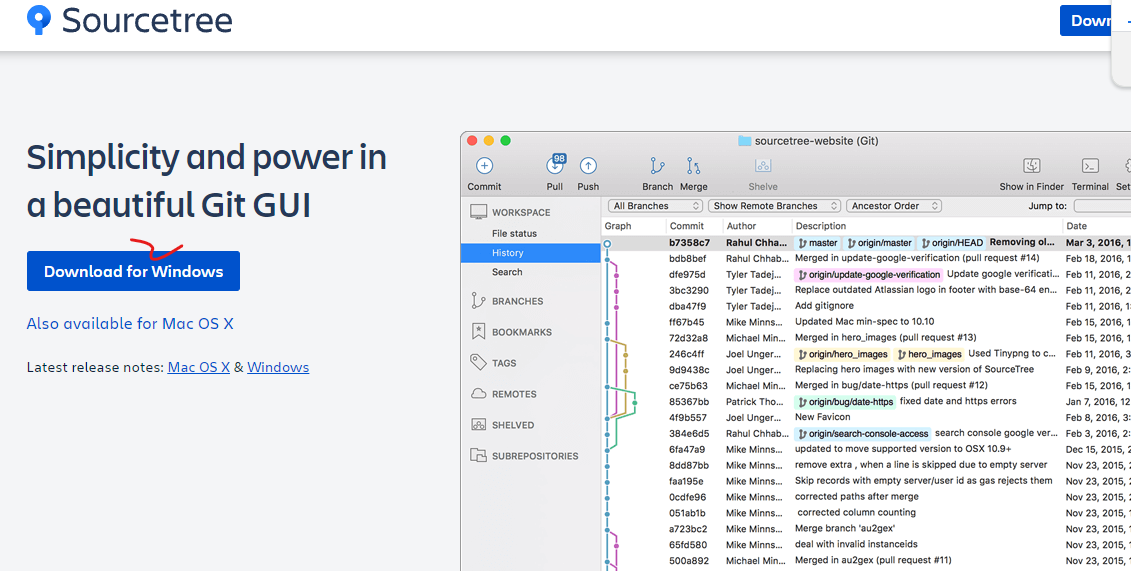Click the BRANCHES section icon
The image size is (1131, 578).
point(478,300)
